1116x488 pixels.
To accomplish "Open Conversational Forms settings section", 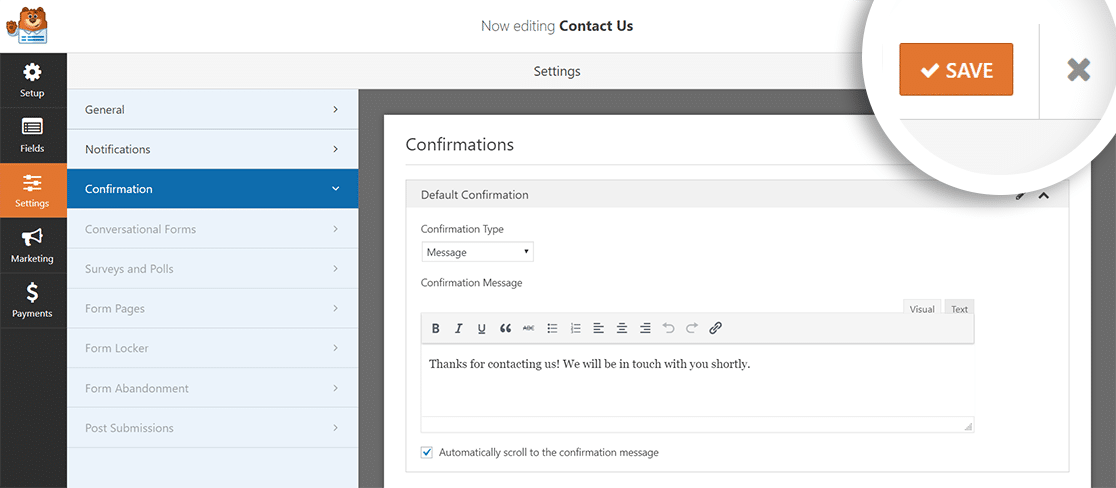I will pyautogui.click(x=212, y=229).
